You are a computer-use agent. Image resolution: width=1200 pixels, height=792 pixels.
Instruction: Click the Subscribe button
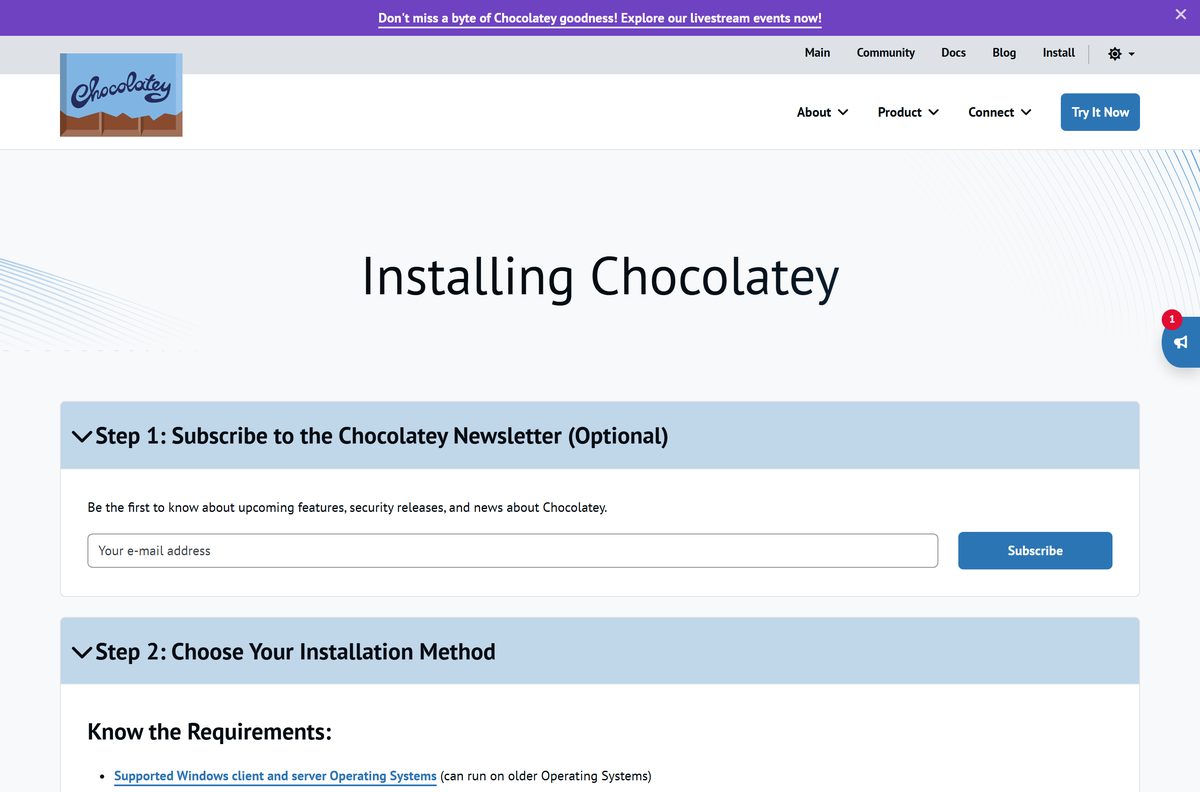[1035, 551]
